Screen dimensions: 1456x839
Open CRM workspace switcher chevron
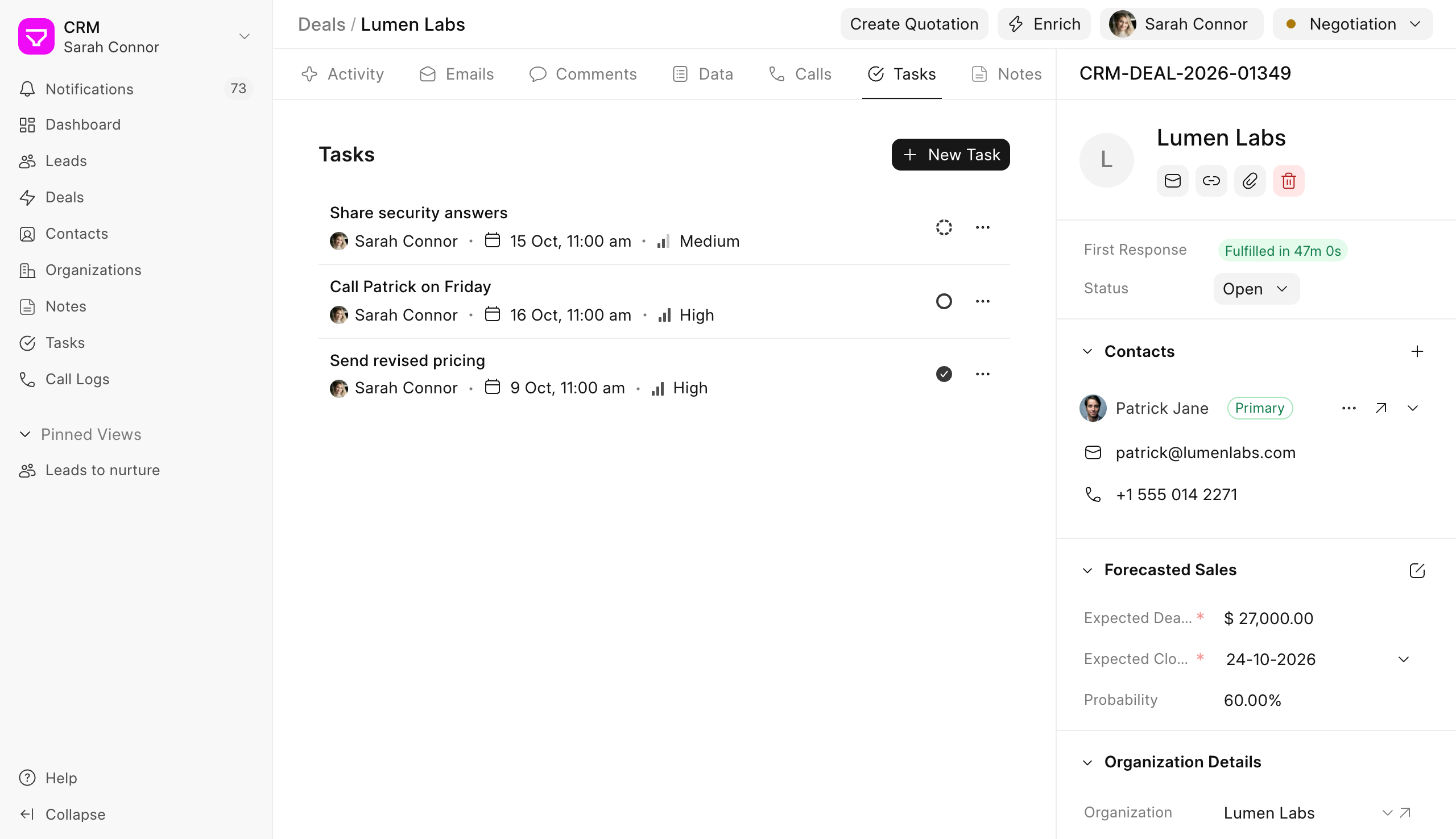point(245,36)
